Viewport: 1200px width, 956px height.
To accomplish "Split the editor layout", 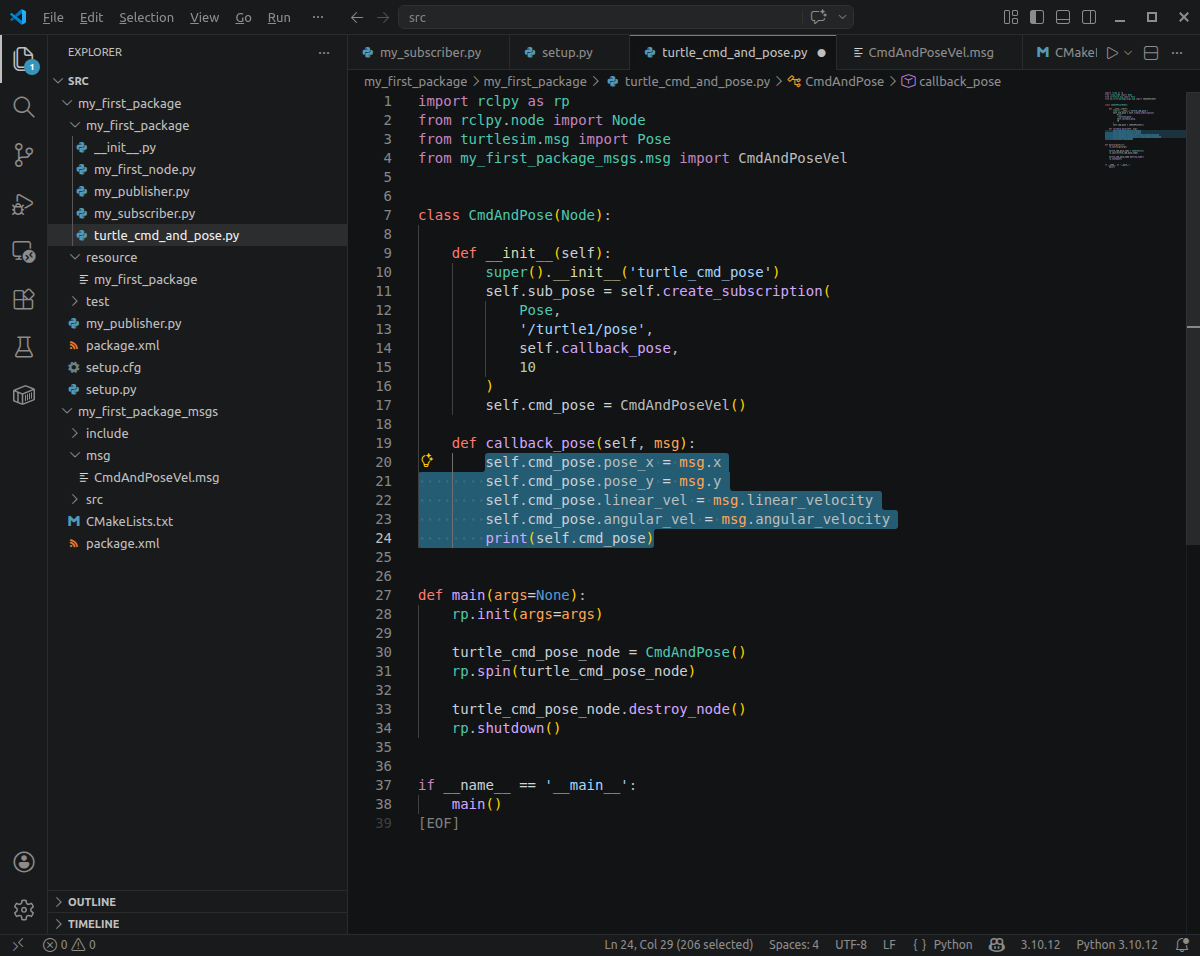I will (1151, 53).
